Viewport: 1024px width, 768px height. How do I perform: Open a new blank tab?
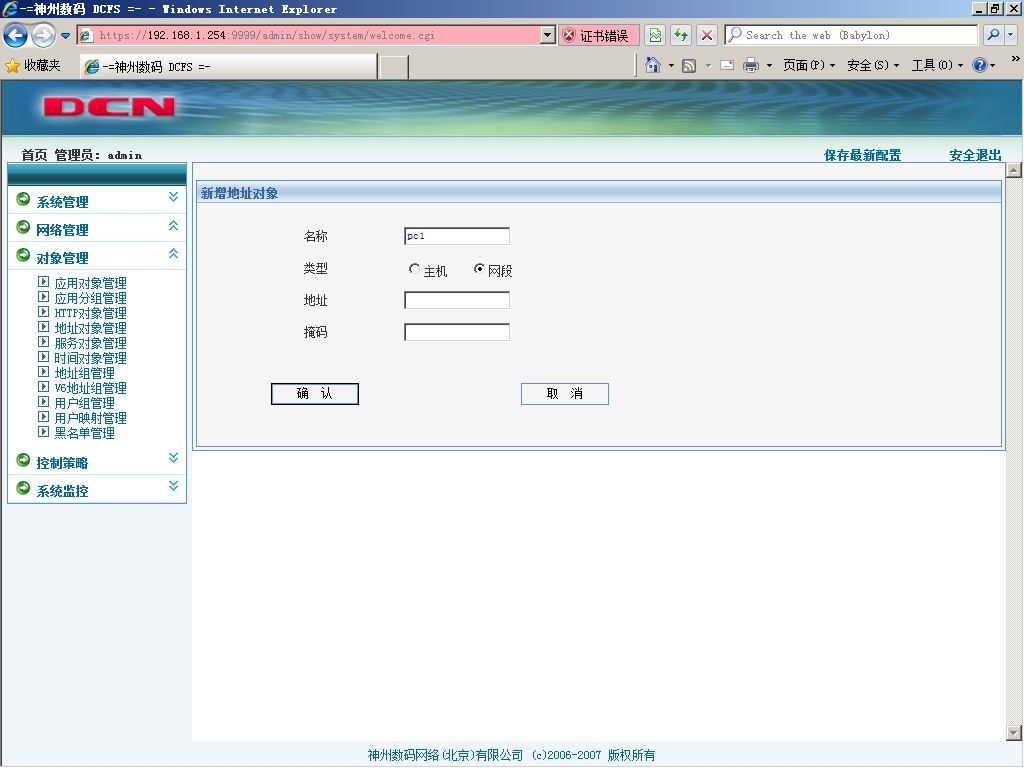(394, 67)
